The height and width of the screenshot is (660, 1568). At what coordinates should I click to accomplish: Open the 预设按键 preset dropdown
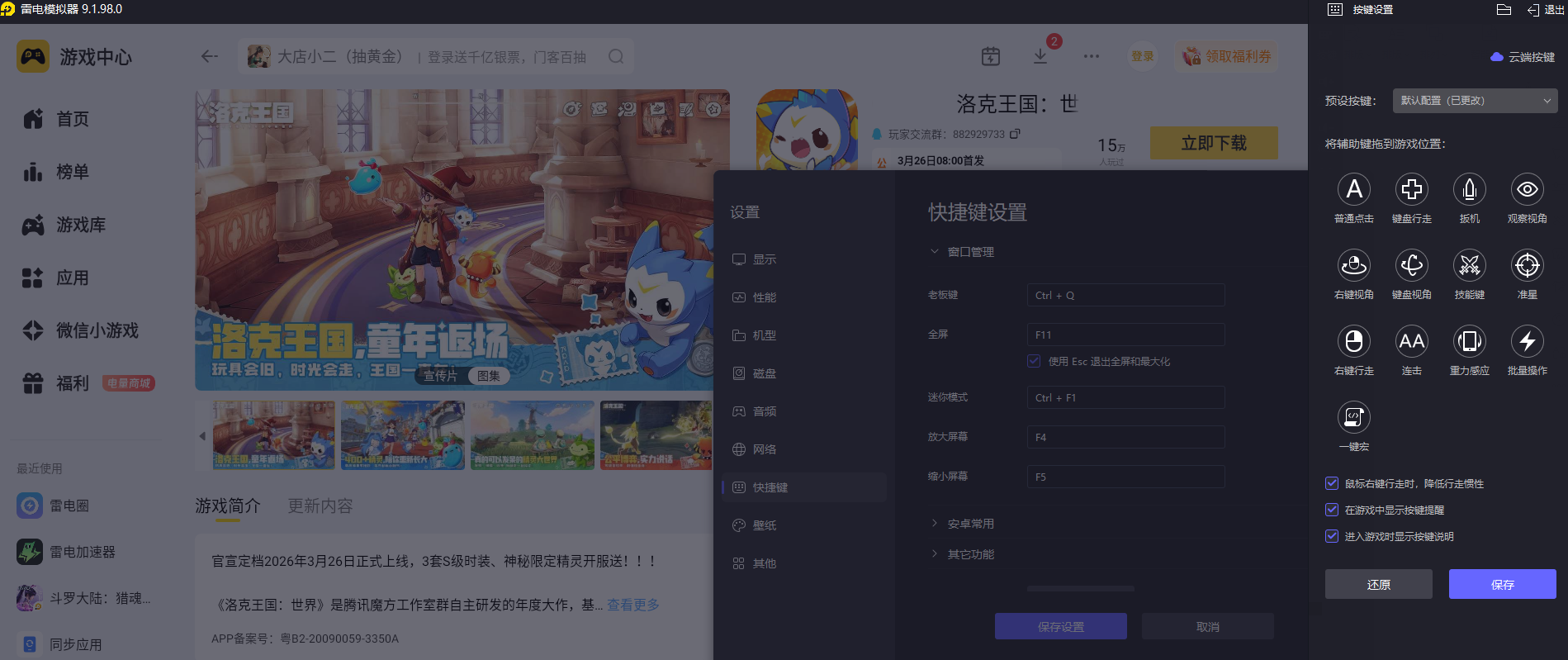(x=1475, y=101)
